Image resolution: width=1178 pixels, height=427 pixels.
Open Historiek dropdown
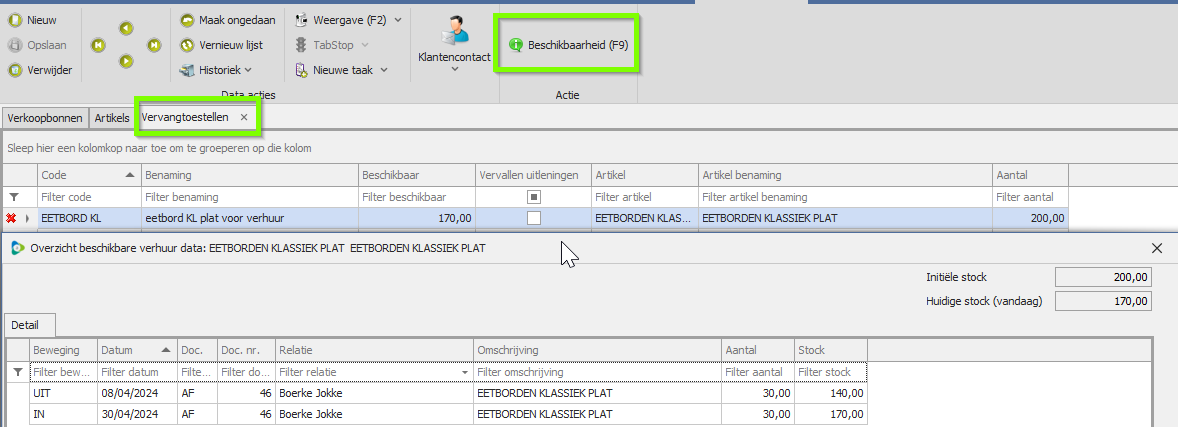pos(216,70)
